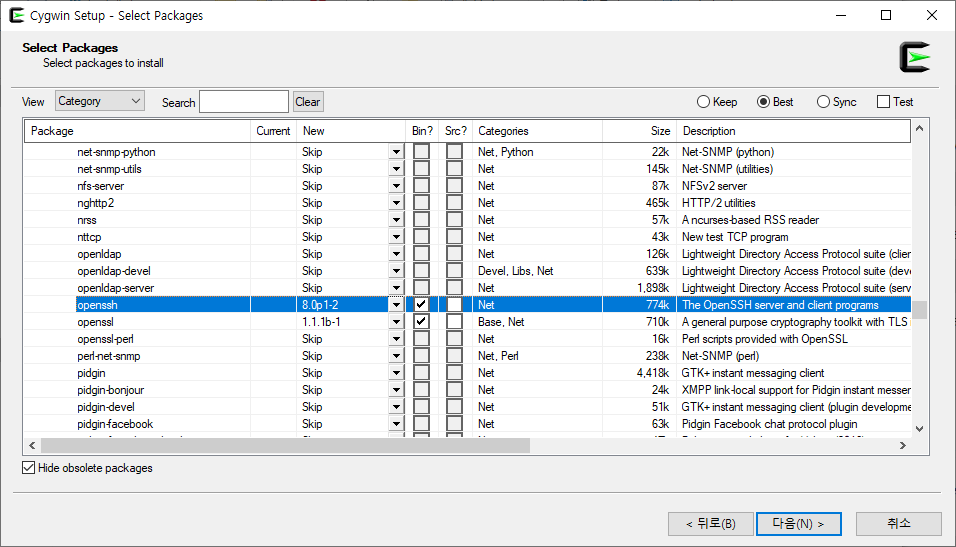Click the Clear search button
Screen dimensions: 956x547
[x=308, y=102]
